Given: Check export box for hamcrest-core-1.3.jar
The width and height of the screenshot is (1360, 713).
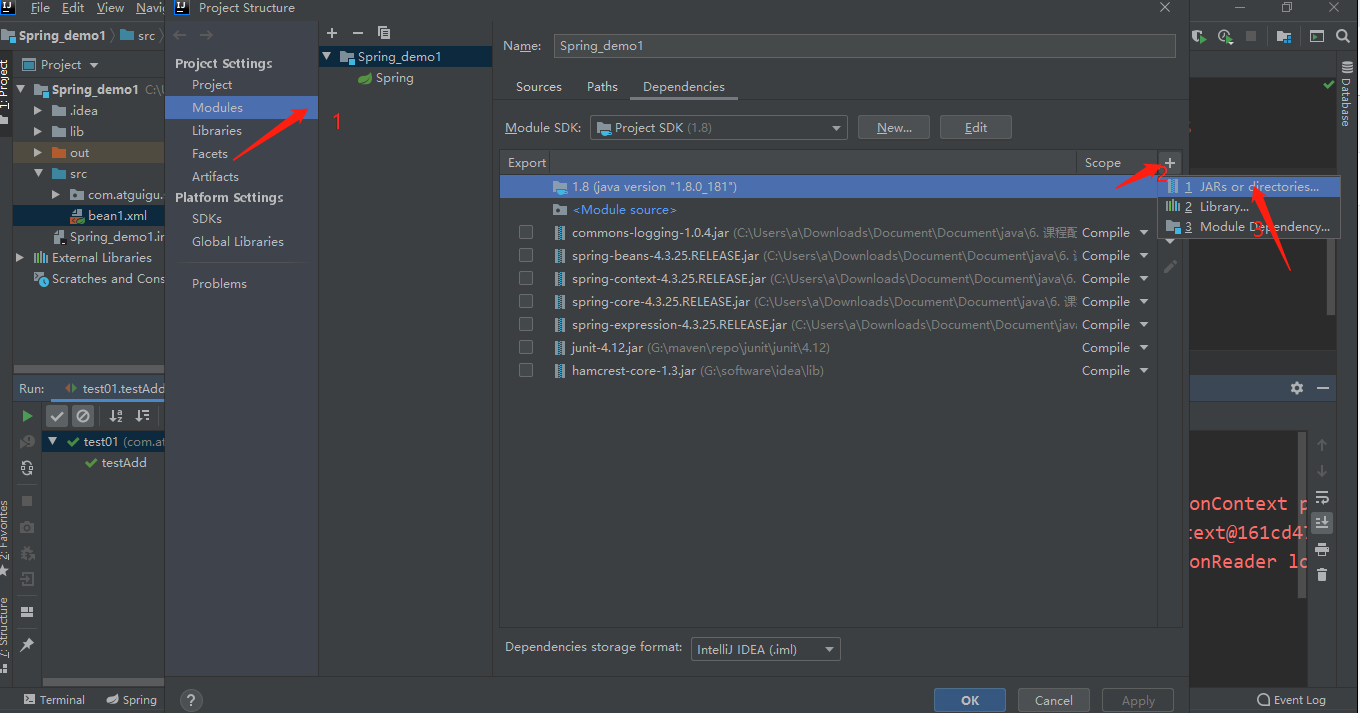Looking at the screenshot, I should coord(526,370).
